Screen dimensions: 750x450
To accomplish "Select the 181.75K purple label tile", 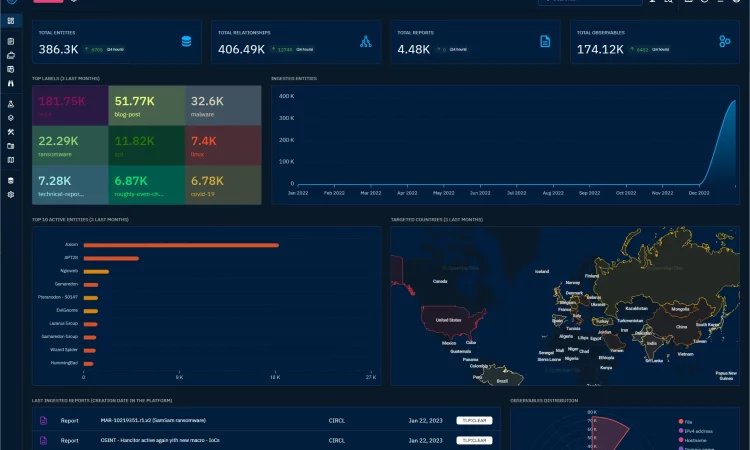I will point(70,106).
